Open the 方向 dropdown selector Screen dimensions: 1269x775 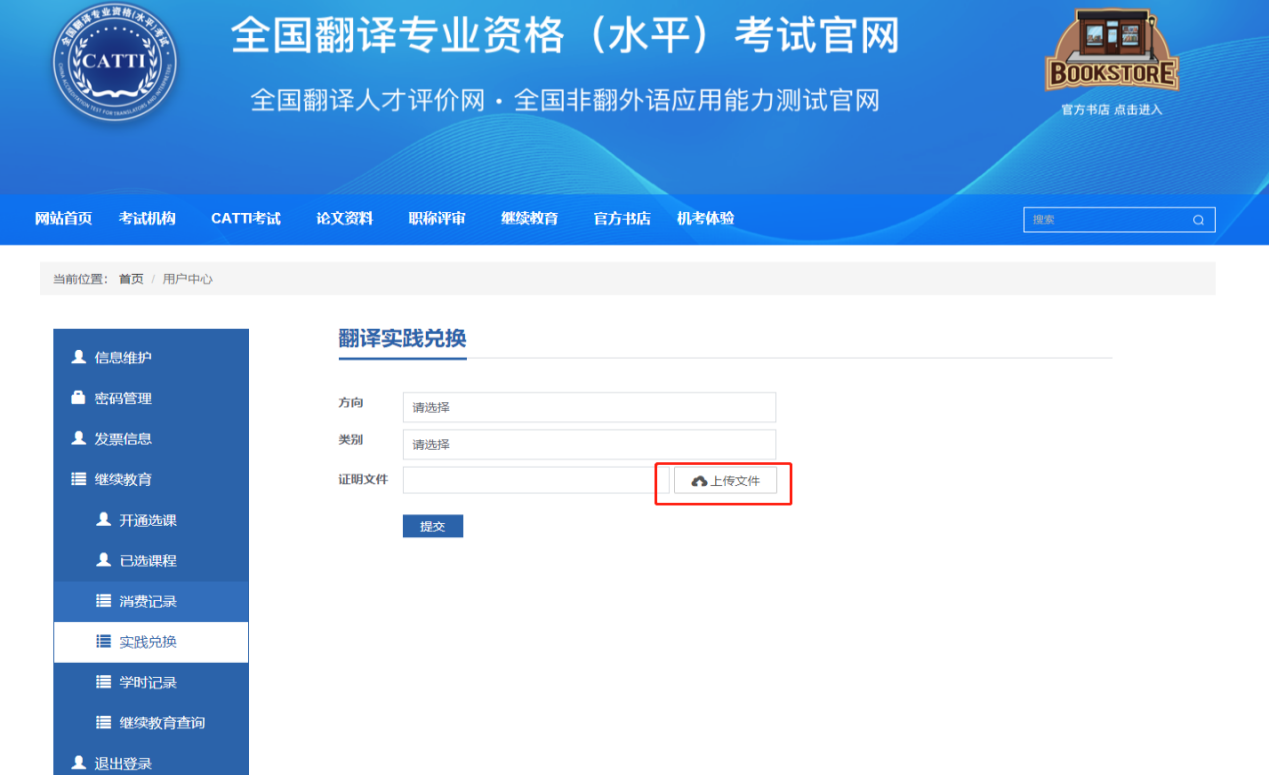[x=589, y=407]
